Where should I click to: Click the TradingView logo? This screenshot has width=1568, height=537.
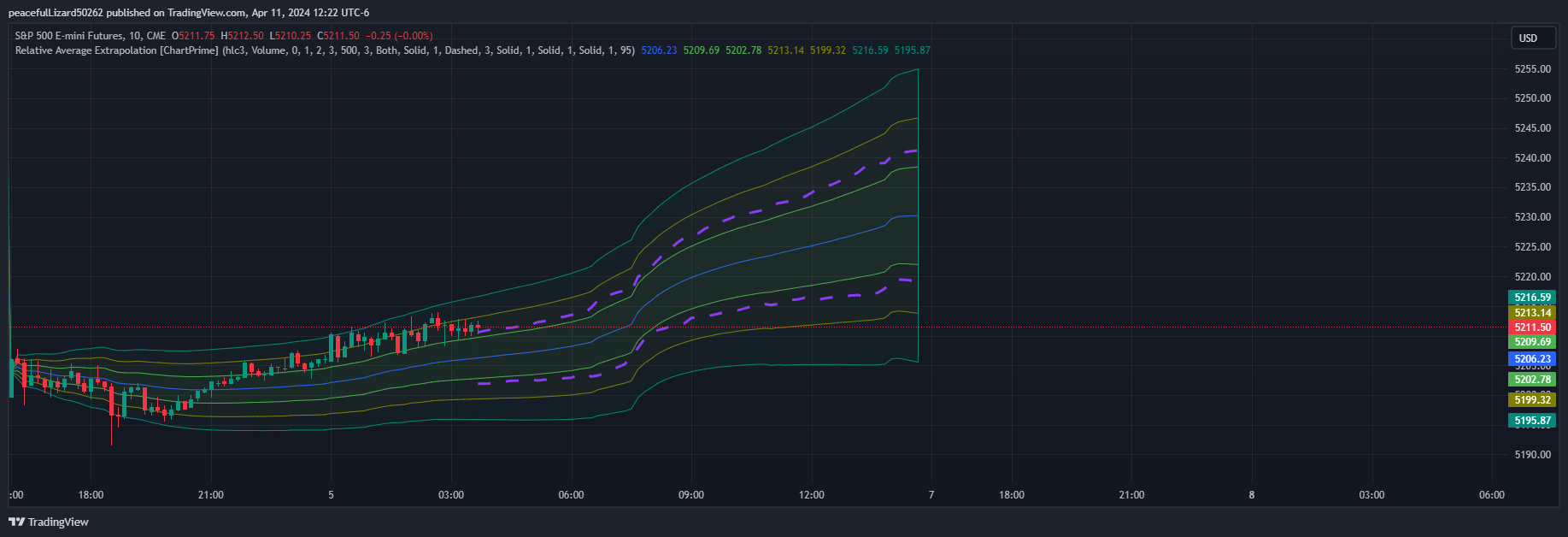coord(49,522)
